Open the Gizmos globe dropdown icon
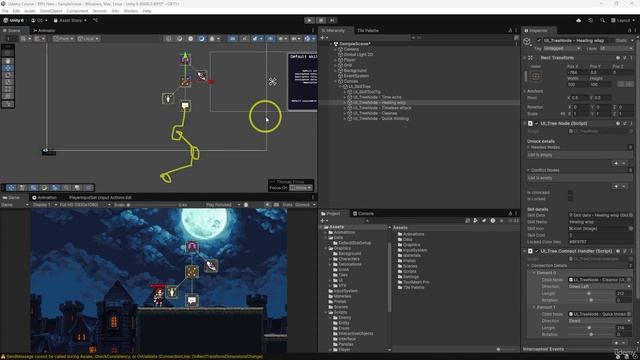 pos(309,39)
